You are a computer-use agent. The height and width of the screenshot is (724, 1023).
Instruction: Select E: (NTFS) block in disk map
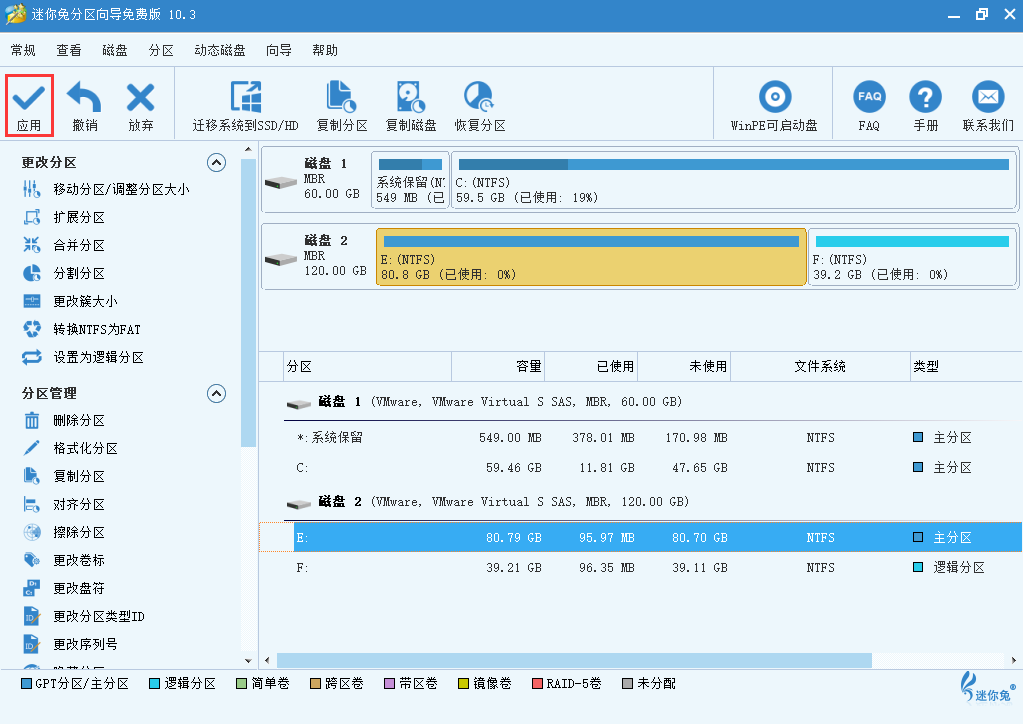click(591, 257)
